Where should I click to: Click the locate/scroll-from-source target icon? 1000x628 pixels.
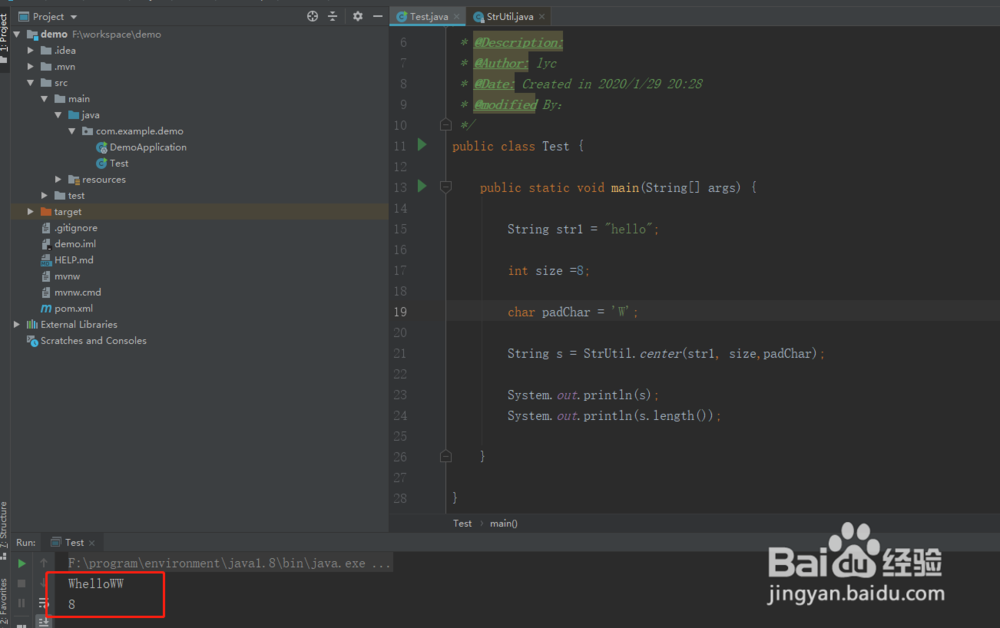click(312, 17)
